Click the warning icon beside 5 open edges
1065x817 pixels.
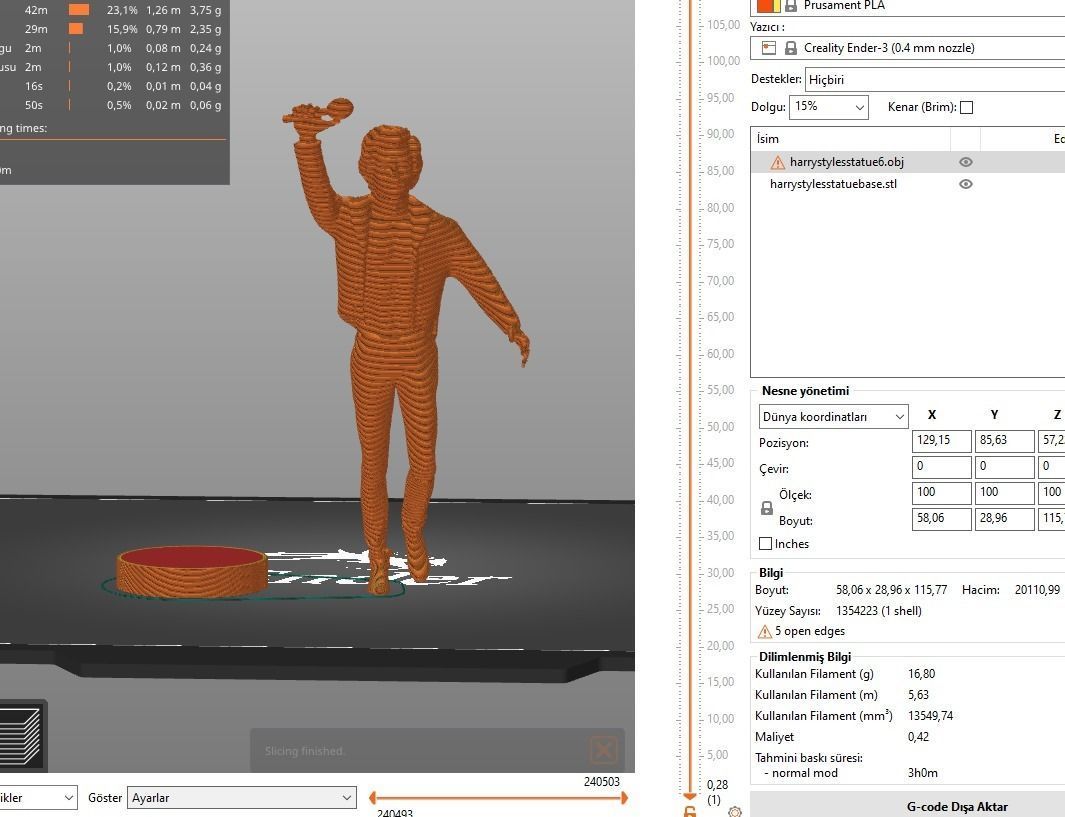coord(765,632)
